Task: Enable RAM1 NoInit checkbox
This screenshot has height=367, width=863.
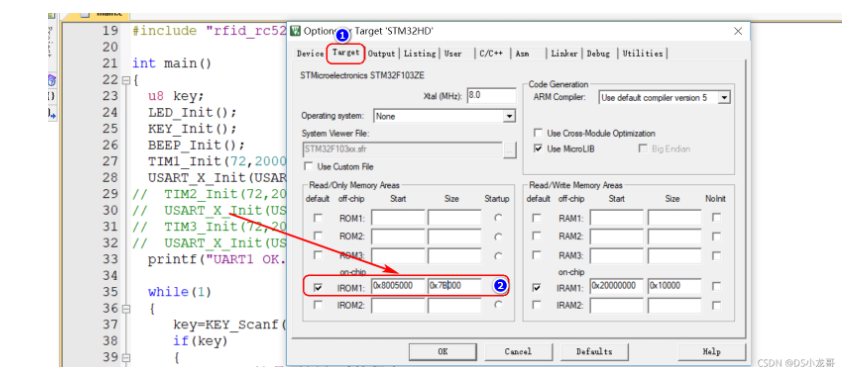Action: [x=716, y=218]
